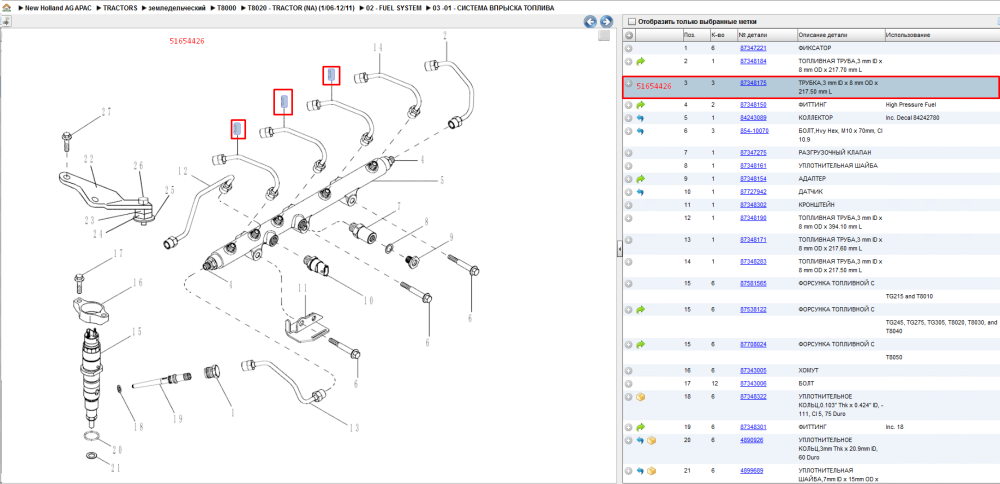Select 'Inc. Decal 84242780' usage text

[x=913, y=118]
